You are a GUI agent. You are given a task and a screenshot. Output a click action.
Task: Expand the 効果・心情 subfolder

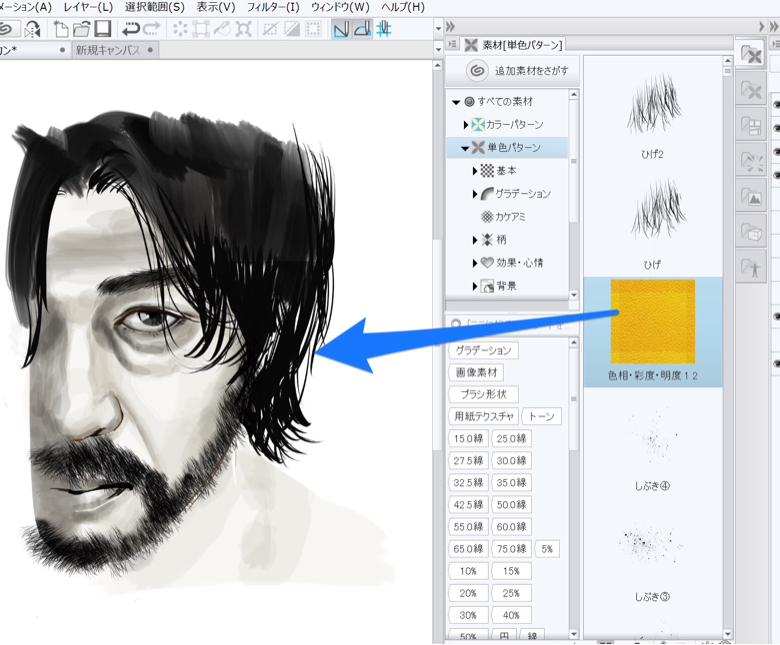(475, 263)
